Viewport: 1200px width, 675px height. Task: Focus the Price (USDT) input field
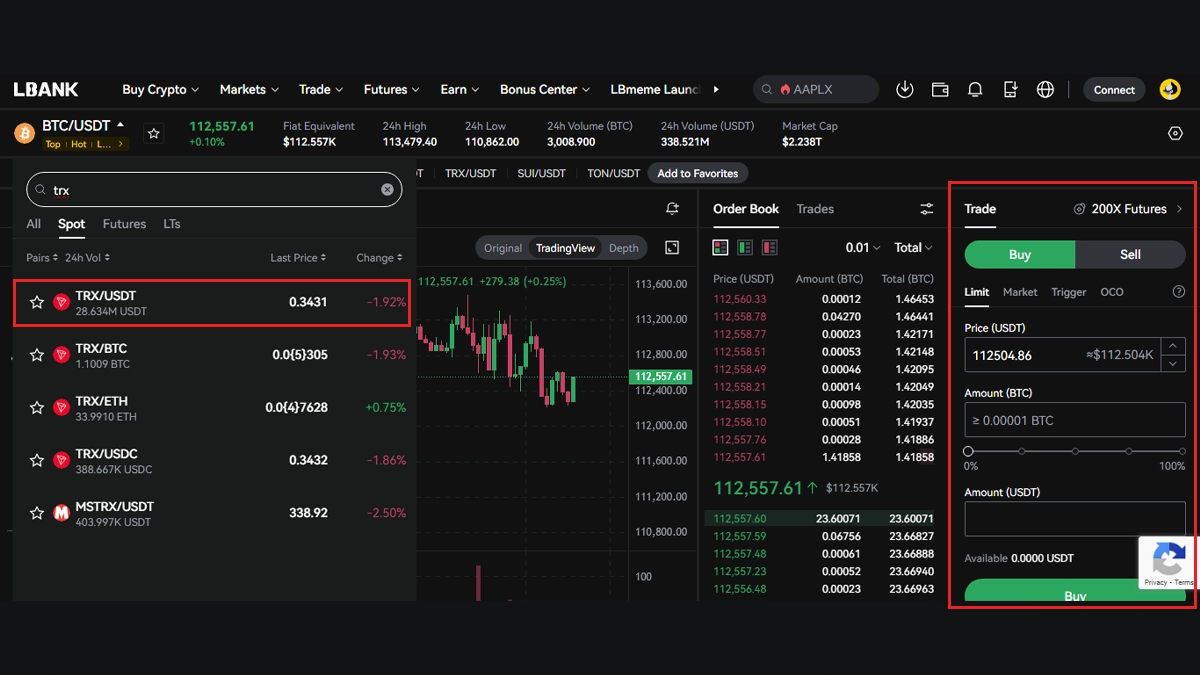(1063, 355)
